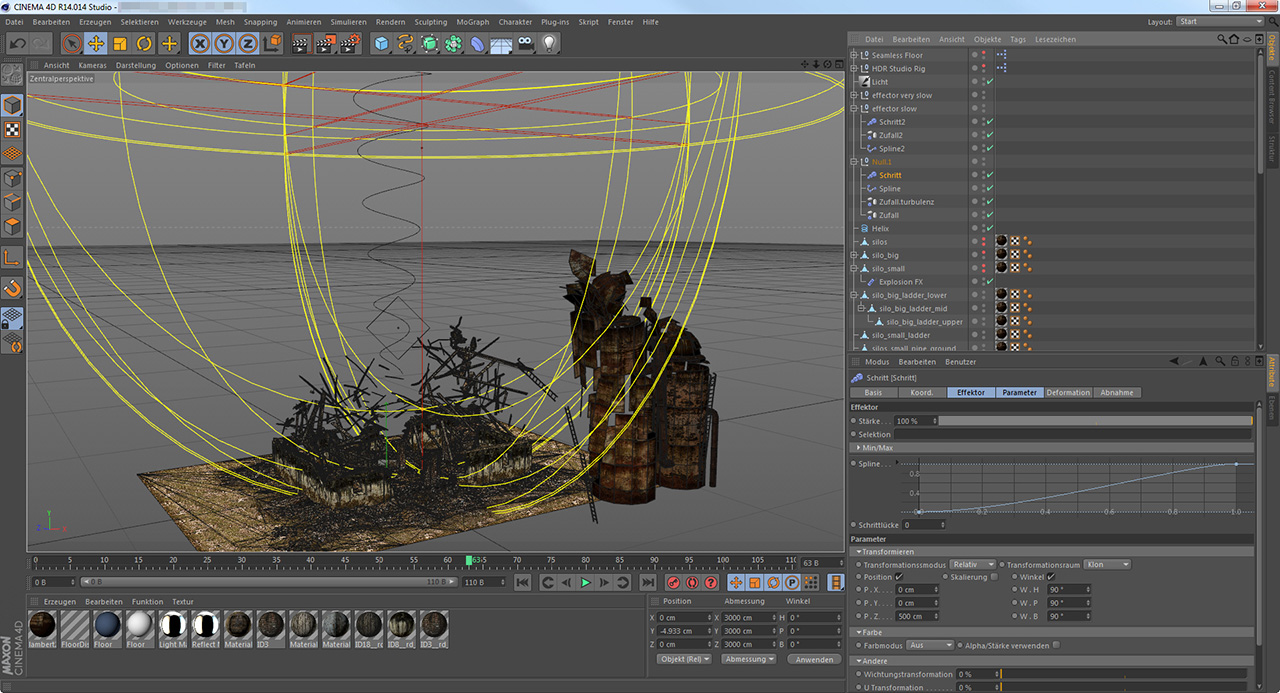This screenshot has width=1280, height=693.
Task: Activate the Rotate tool
Action: click(144, 43)
